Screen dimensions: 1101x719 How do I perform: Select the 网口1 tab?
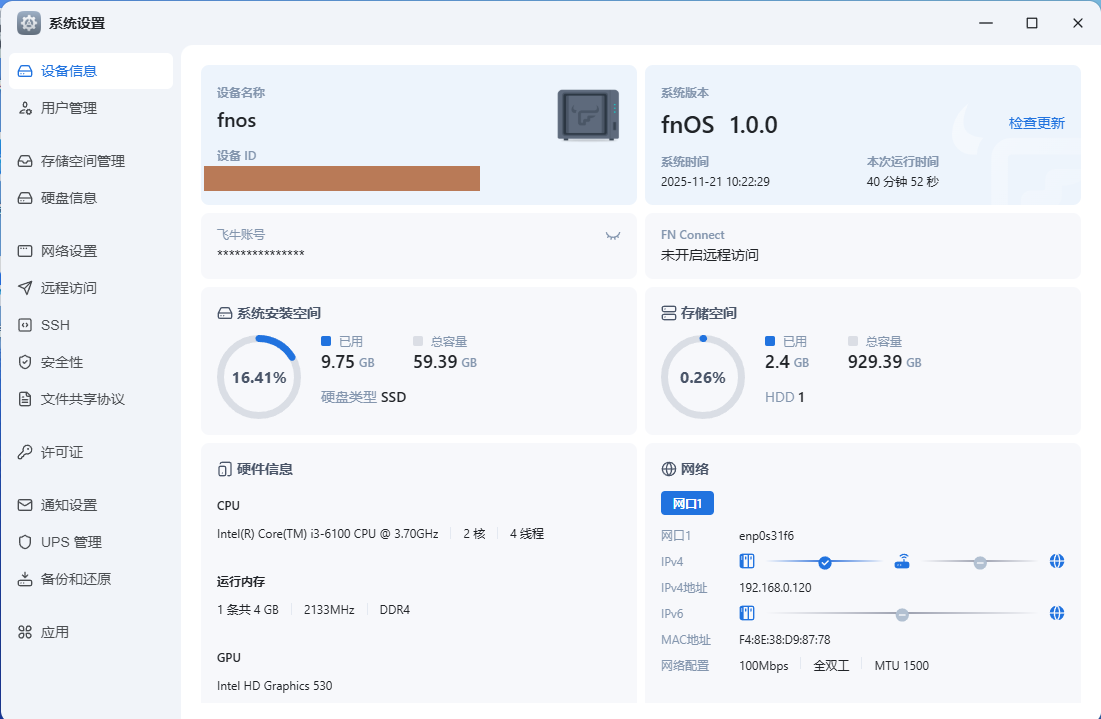(x=687, y=503)
